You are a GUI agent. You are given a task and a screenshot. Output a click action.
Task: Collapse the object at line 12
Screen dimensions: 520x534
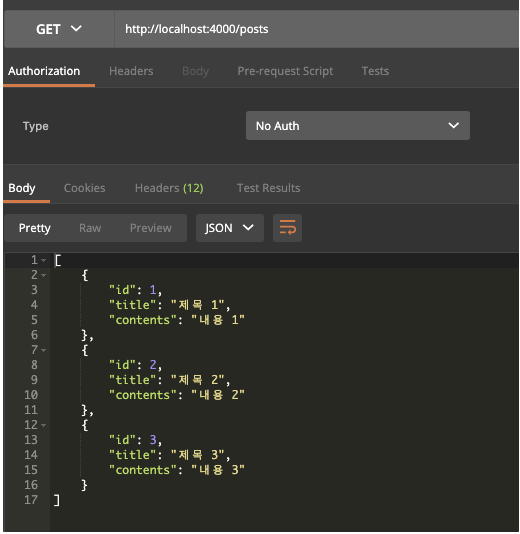43,425
